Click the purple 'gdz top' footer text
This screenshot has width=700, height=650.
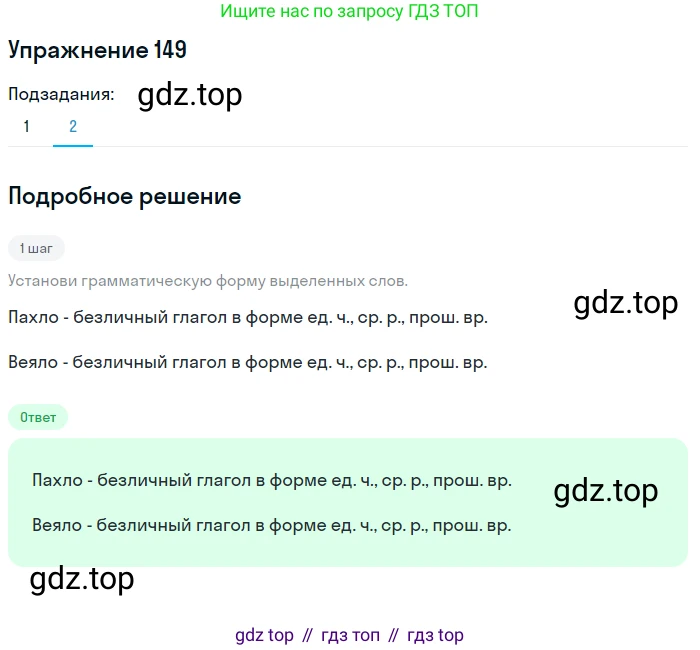(x=264, y=635)
